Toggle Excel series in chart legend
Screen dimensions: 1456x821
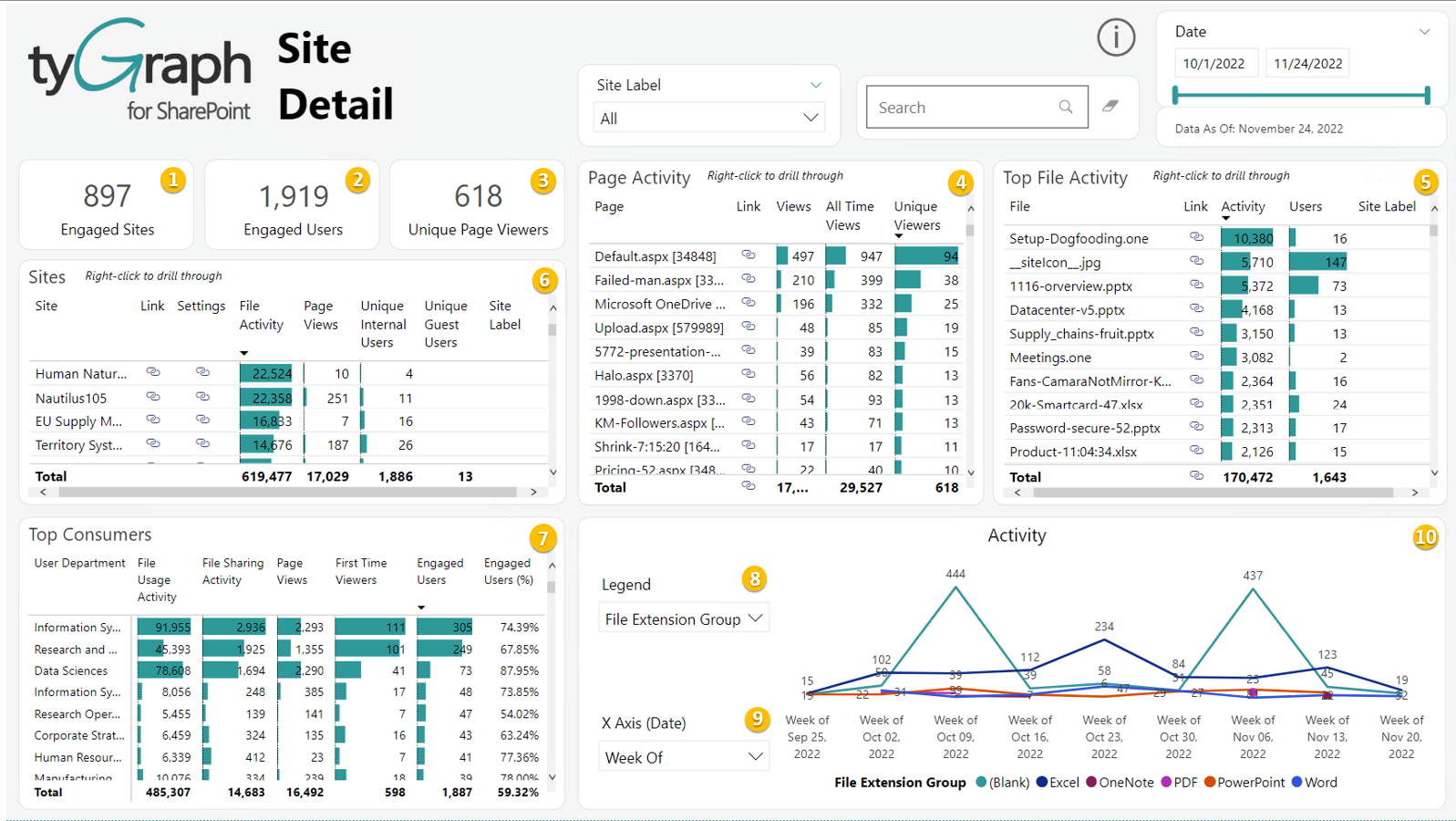(x=1058, y=783)
